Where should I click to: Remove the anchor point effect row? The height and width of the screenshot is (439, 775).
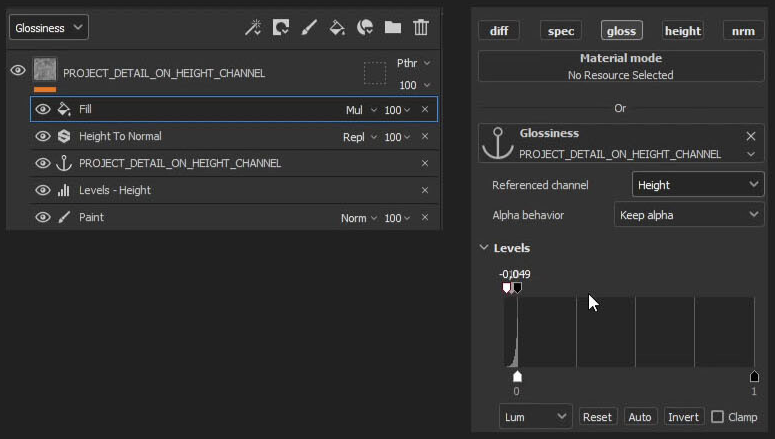[x=425, y=163]
